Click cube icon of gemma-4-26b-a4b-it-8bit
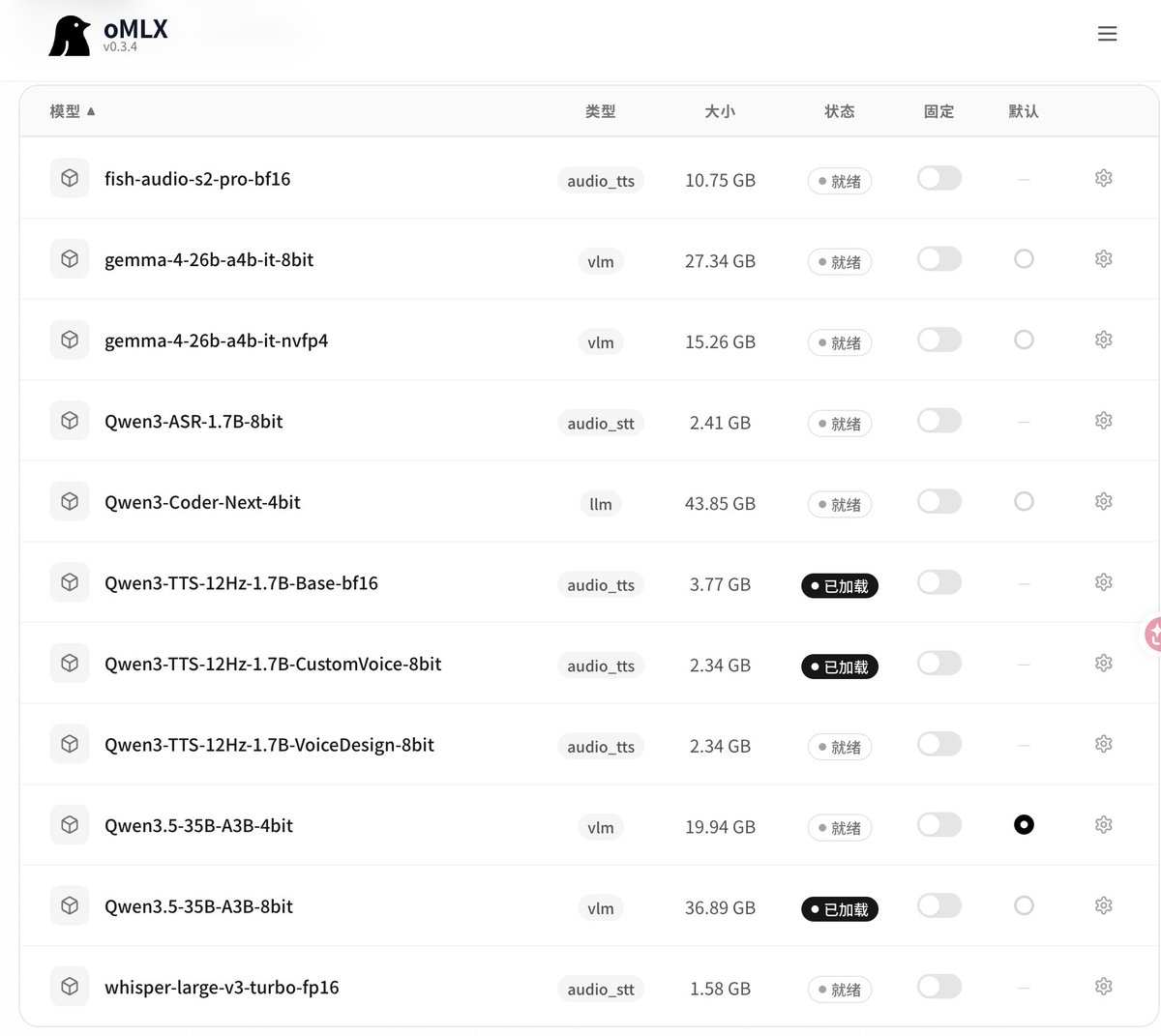Viewport: 1161px width, 1036px height. tap(70, 259)
